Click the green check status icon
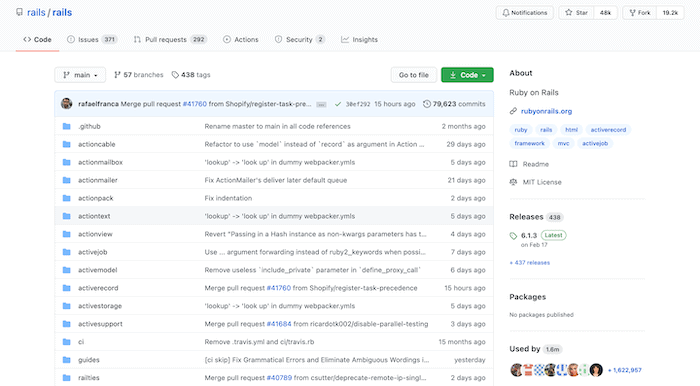The image size is (700, 386). tap(338, 104)
